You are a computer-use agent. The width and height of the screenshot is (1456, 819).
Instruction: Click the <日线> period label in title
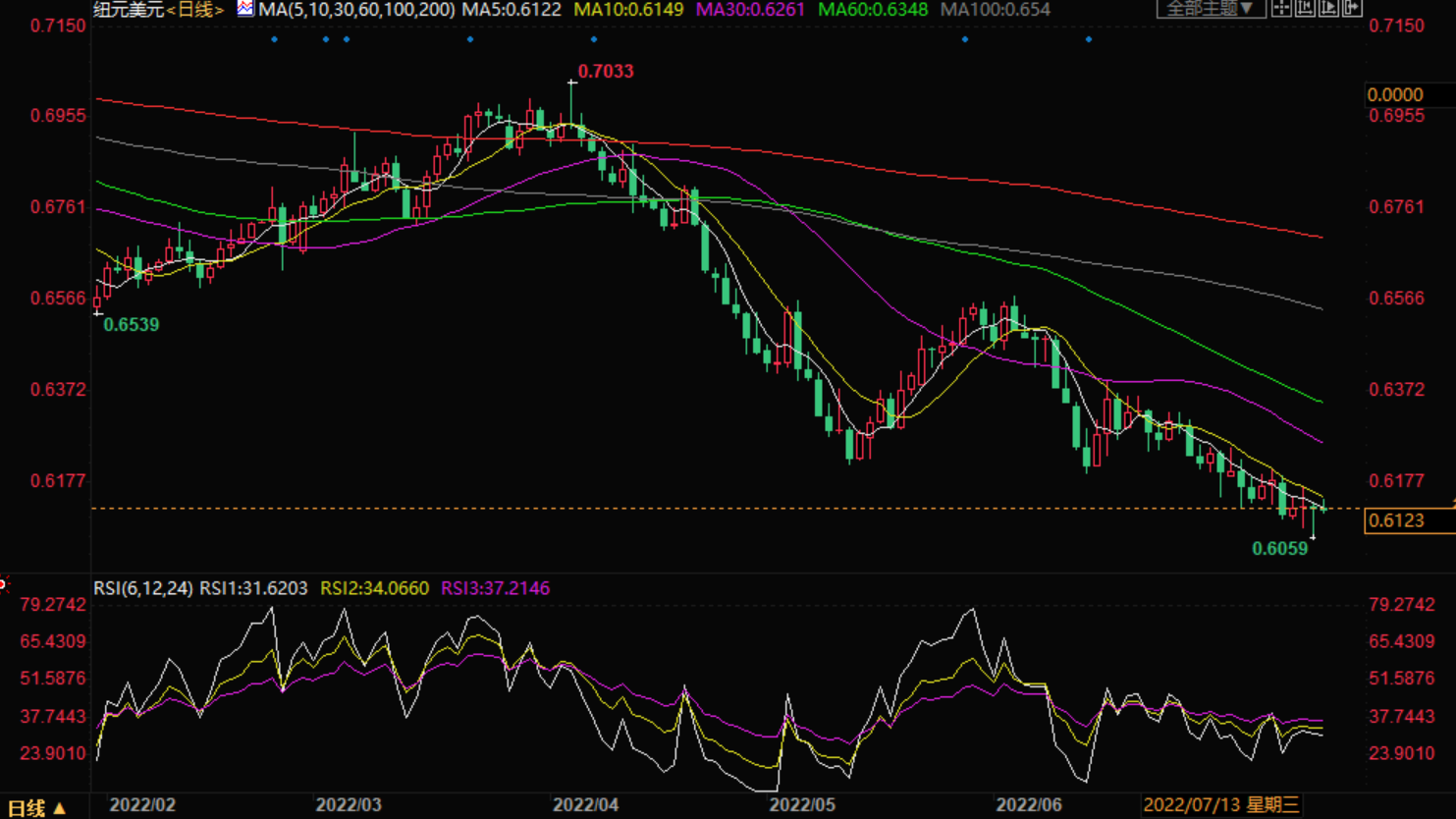194,10
